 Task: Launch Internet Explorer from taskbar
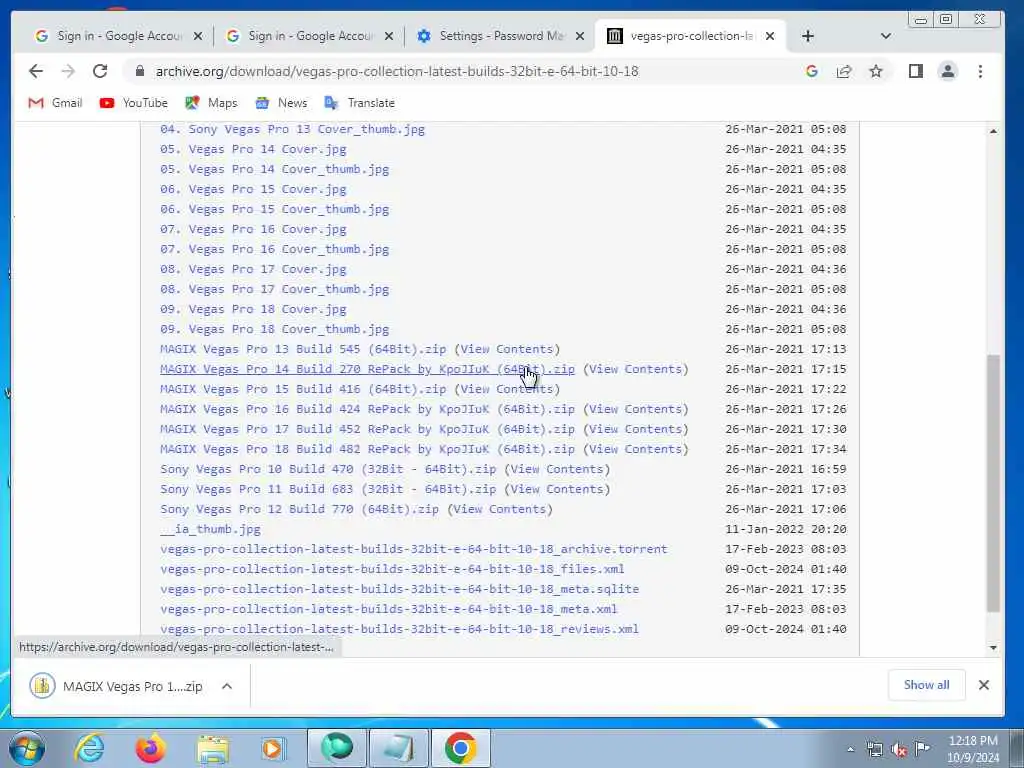(x=89, y=748)
